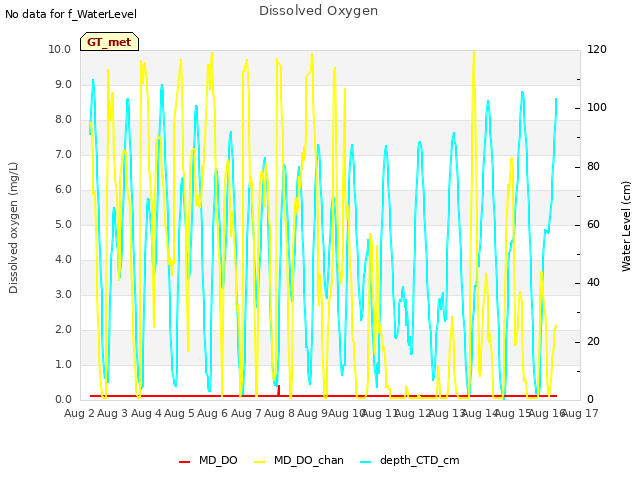
Task: Click the GT_met annotation label
Action: 109,42
